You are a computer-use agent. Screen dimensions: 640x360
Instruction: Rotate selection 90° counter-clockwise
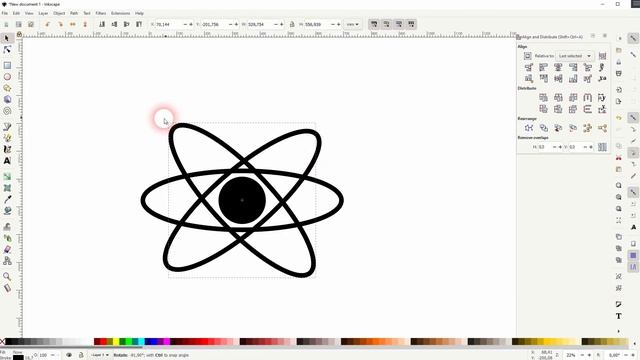coord(48,24)
